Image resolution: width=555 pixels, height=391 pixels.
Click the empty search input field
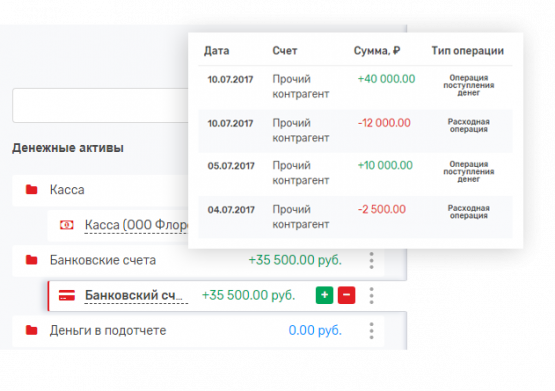101,105
